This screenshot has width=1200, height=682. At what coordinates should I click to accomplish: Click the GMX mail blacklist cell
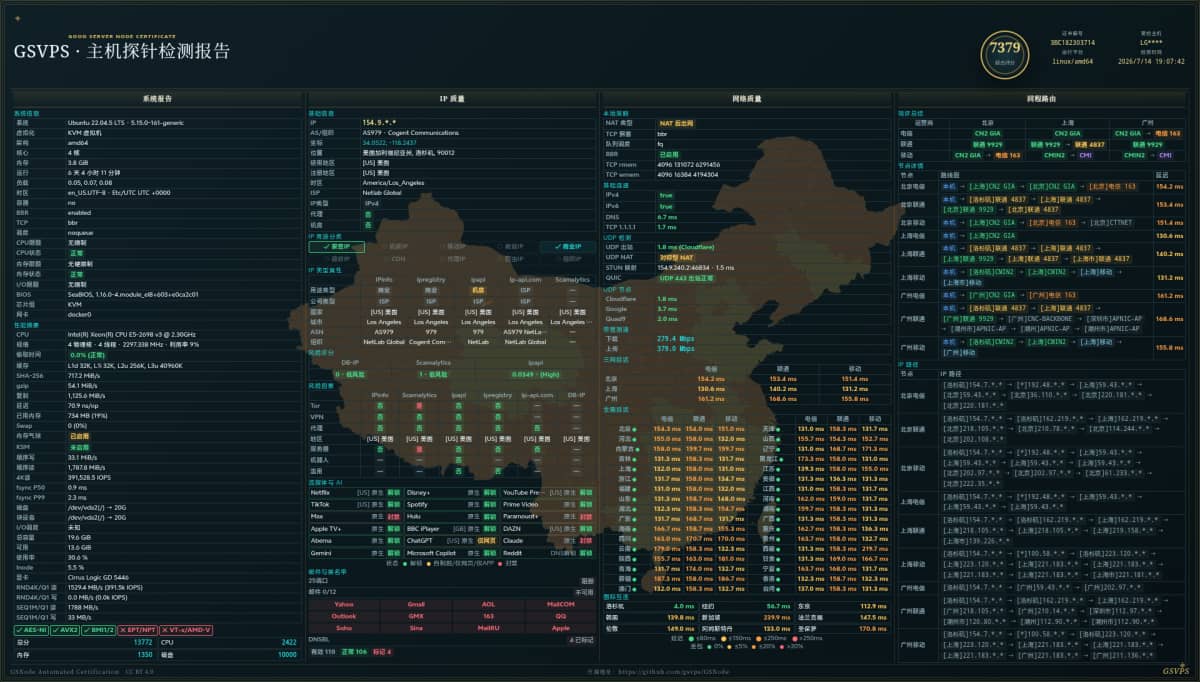click(416, 616)
